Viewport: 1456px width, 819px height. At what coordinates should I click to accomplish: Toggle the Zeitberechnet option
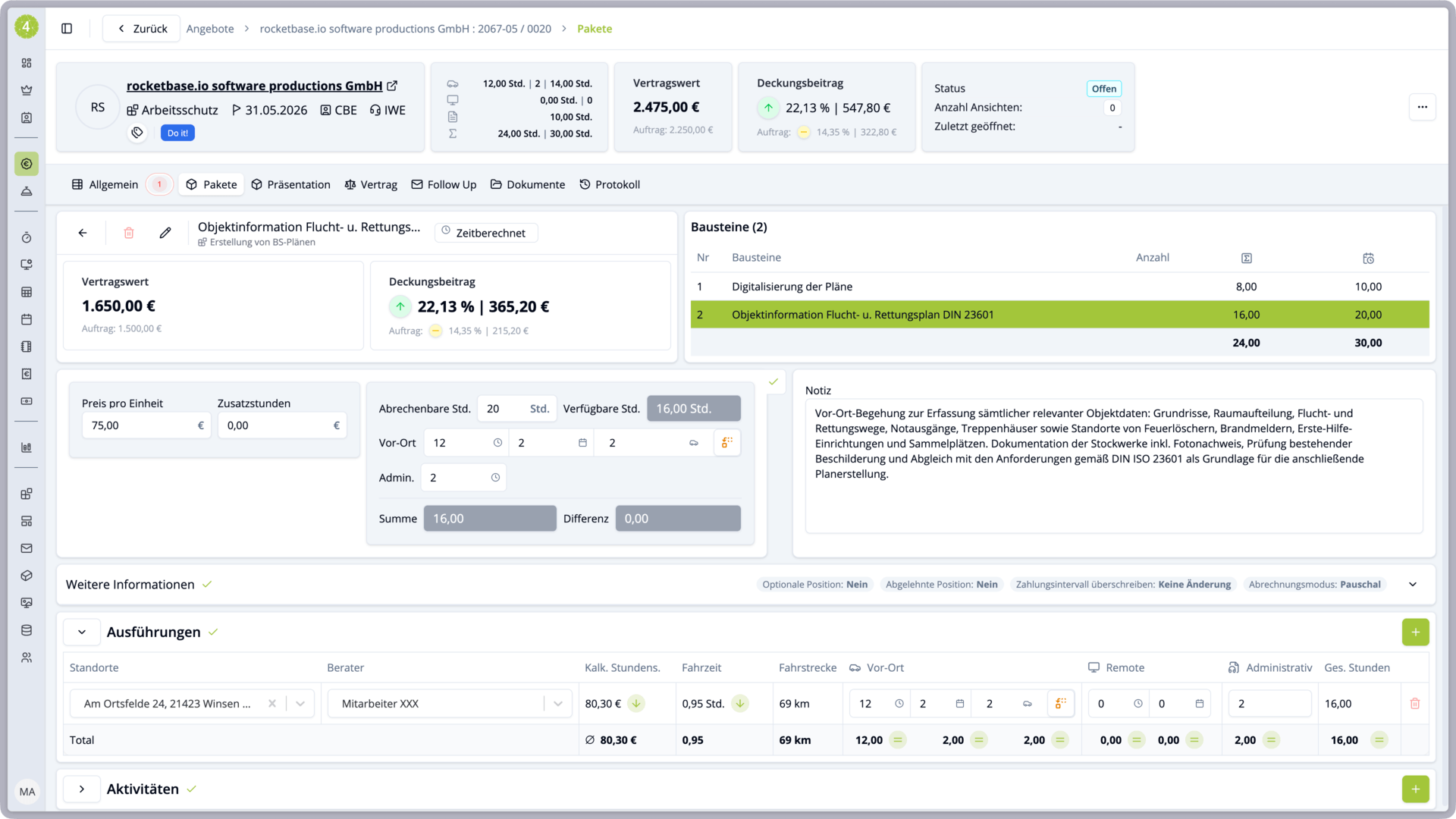[x=485, y=233]
